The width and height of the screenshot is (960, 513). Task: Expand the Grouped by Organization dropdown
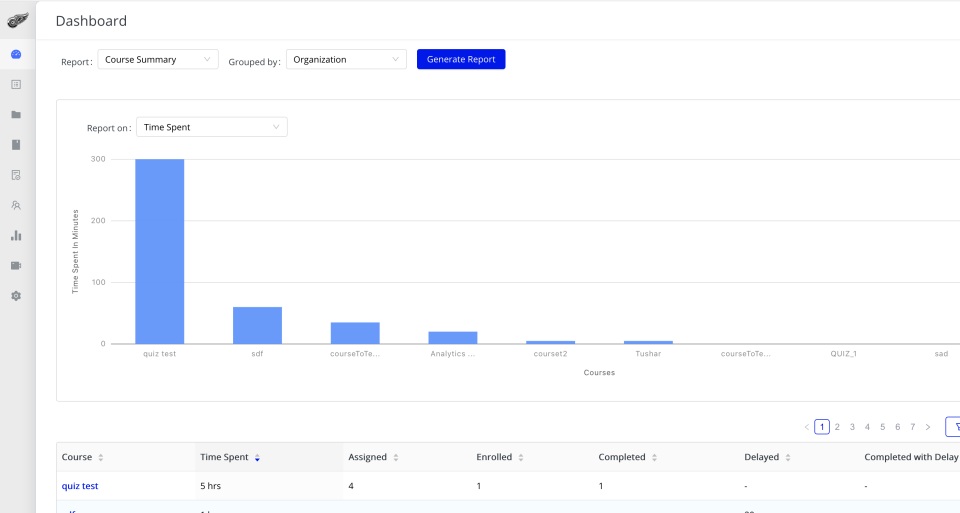point(346,60)
